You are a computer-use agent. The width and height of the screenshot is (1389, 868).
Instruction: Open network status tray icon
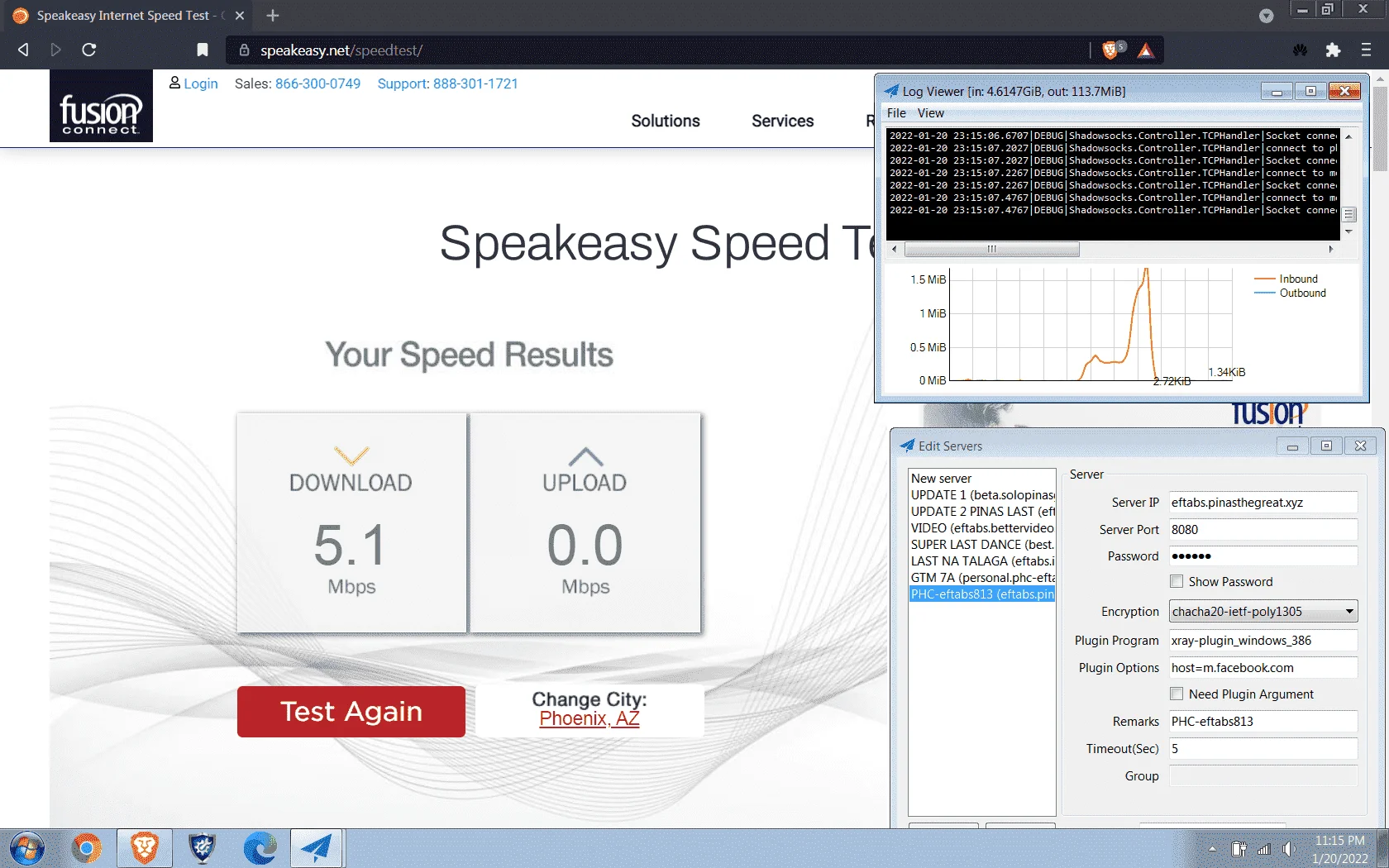[1264, 849]
